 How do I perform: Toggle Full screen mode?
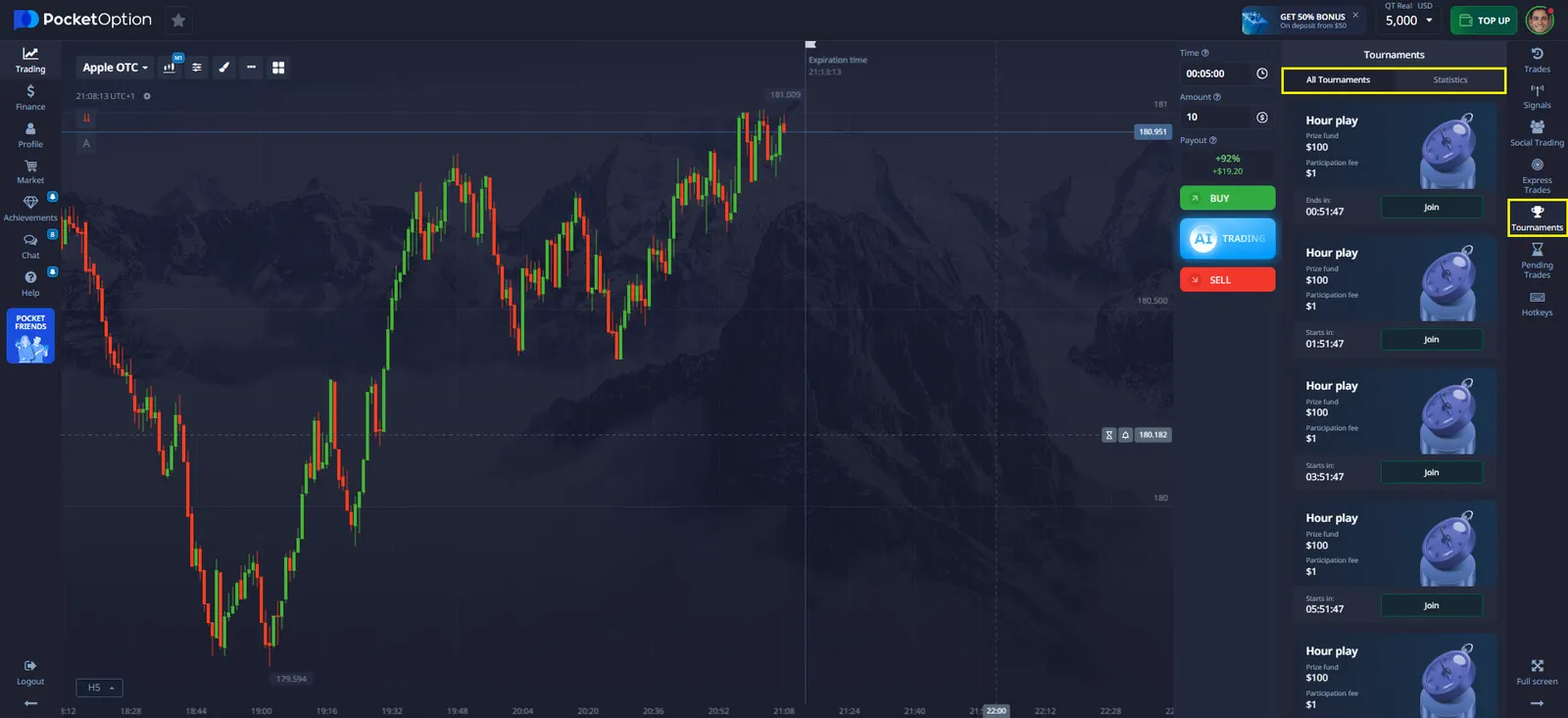tap(1537, 672)
